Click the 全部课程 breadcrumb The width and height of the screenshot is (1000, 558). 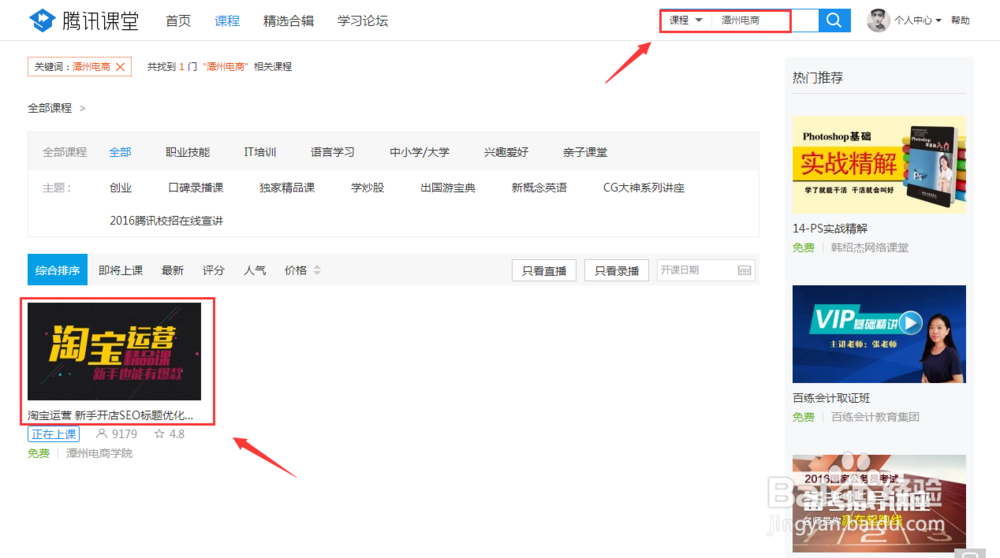point(50,108)
